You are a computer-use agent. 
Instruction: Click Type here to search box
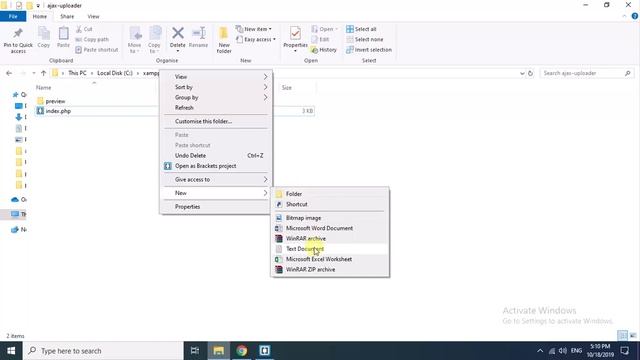click(x=103, y=351)
